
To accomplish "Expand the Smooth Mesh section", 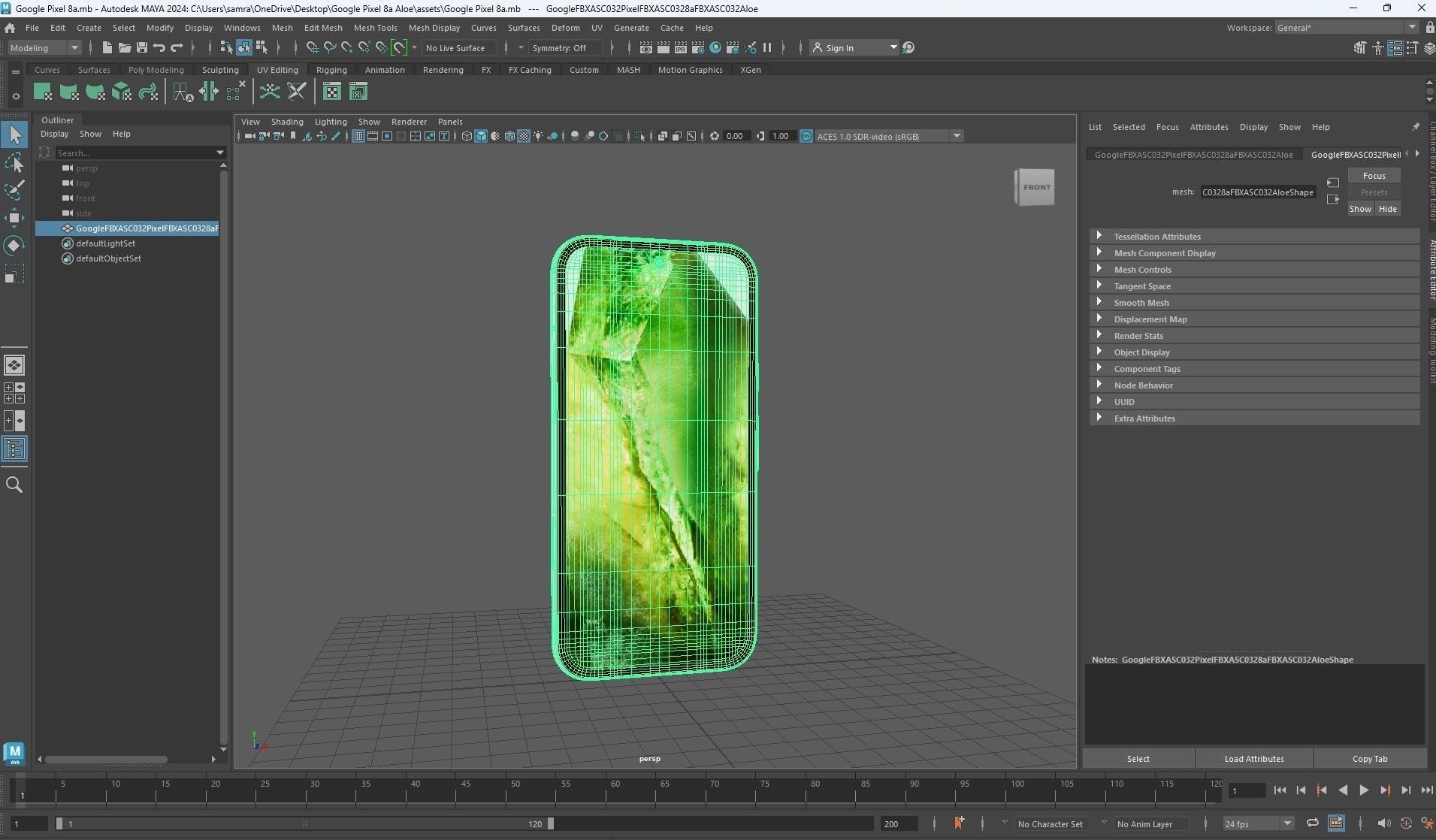I will click(1254, 302).
